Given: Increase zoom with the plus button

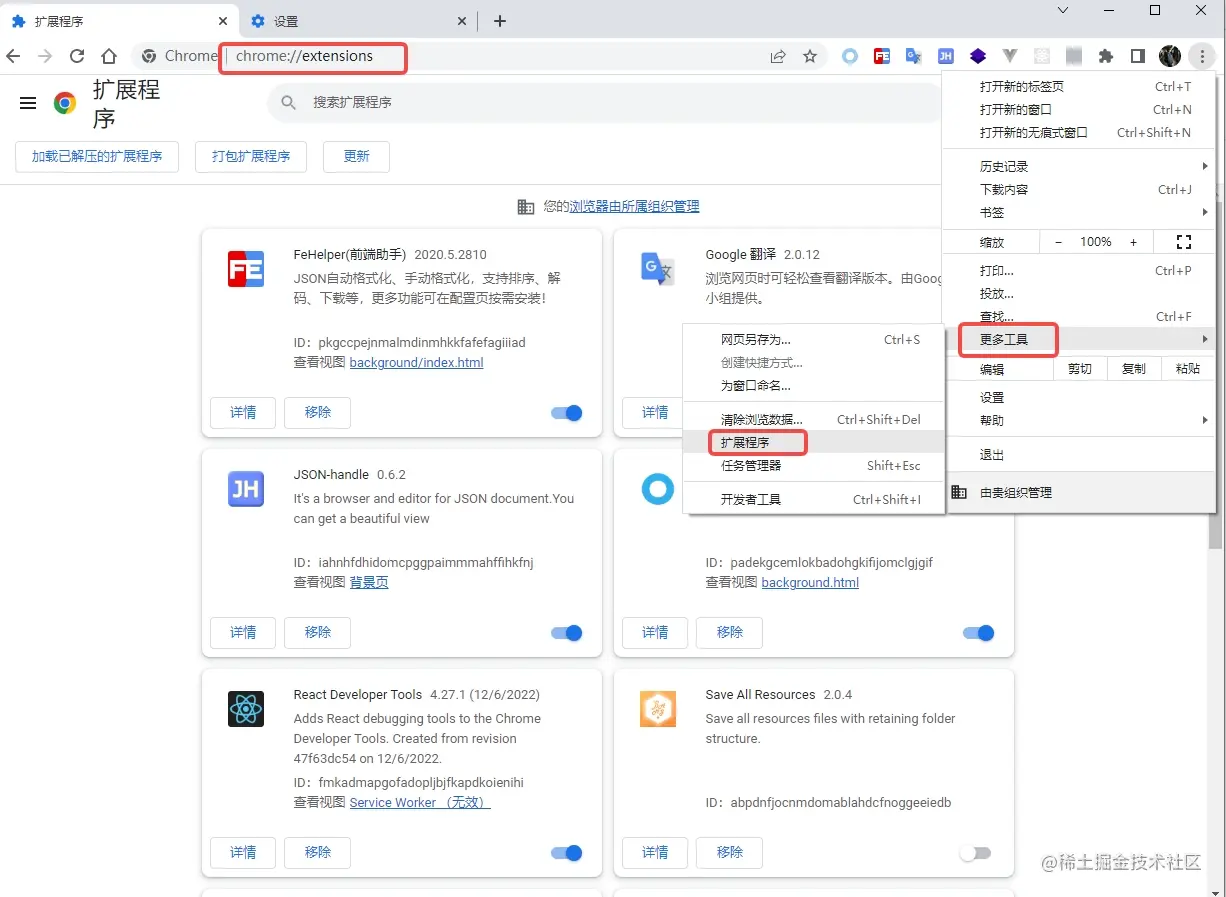Looking at the screenshot, I should click(1133, 242).
